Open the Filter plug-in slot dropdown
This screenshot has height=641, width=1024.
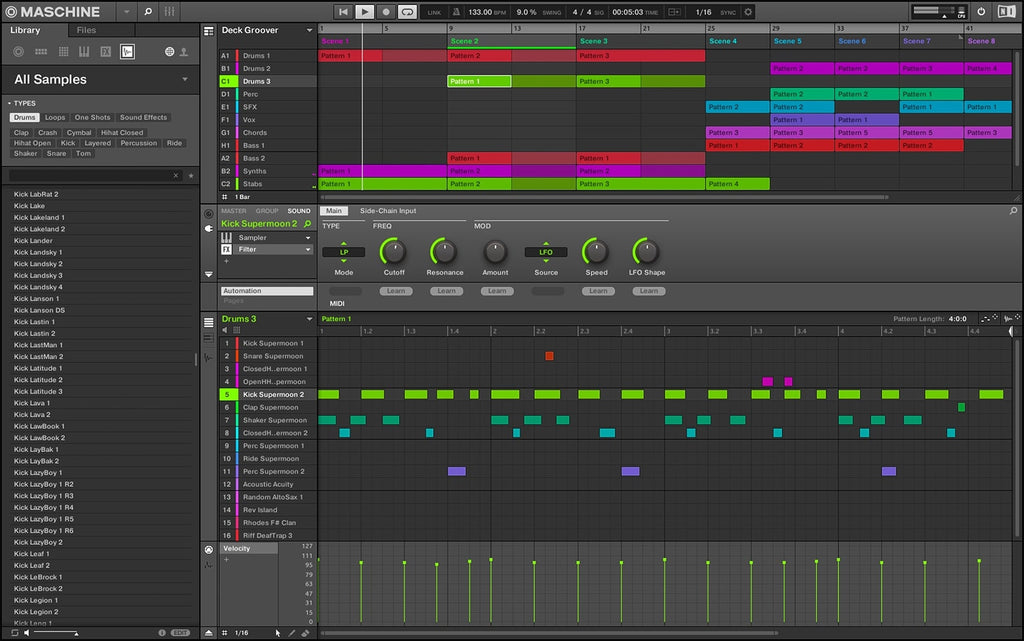click(307, 250)
